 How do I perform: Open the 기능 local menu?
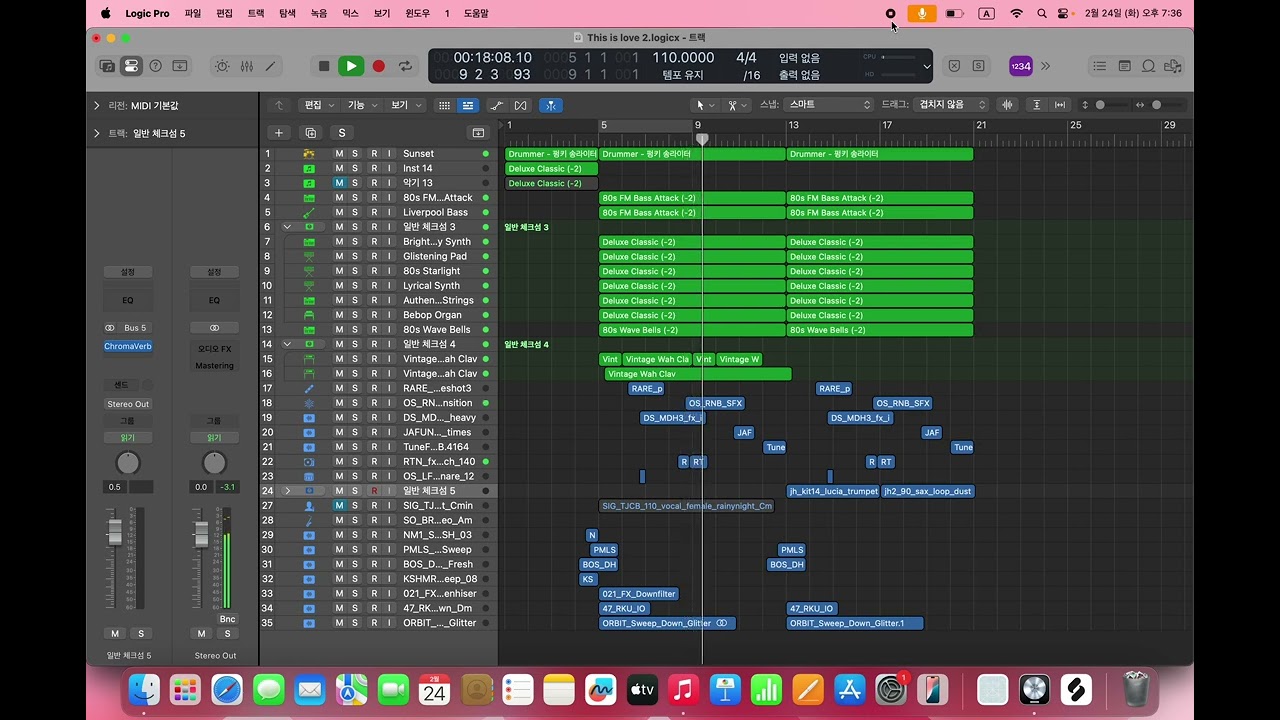coord(361,105)
